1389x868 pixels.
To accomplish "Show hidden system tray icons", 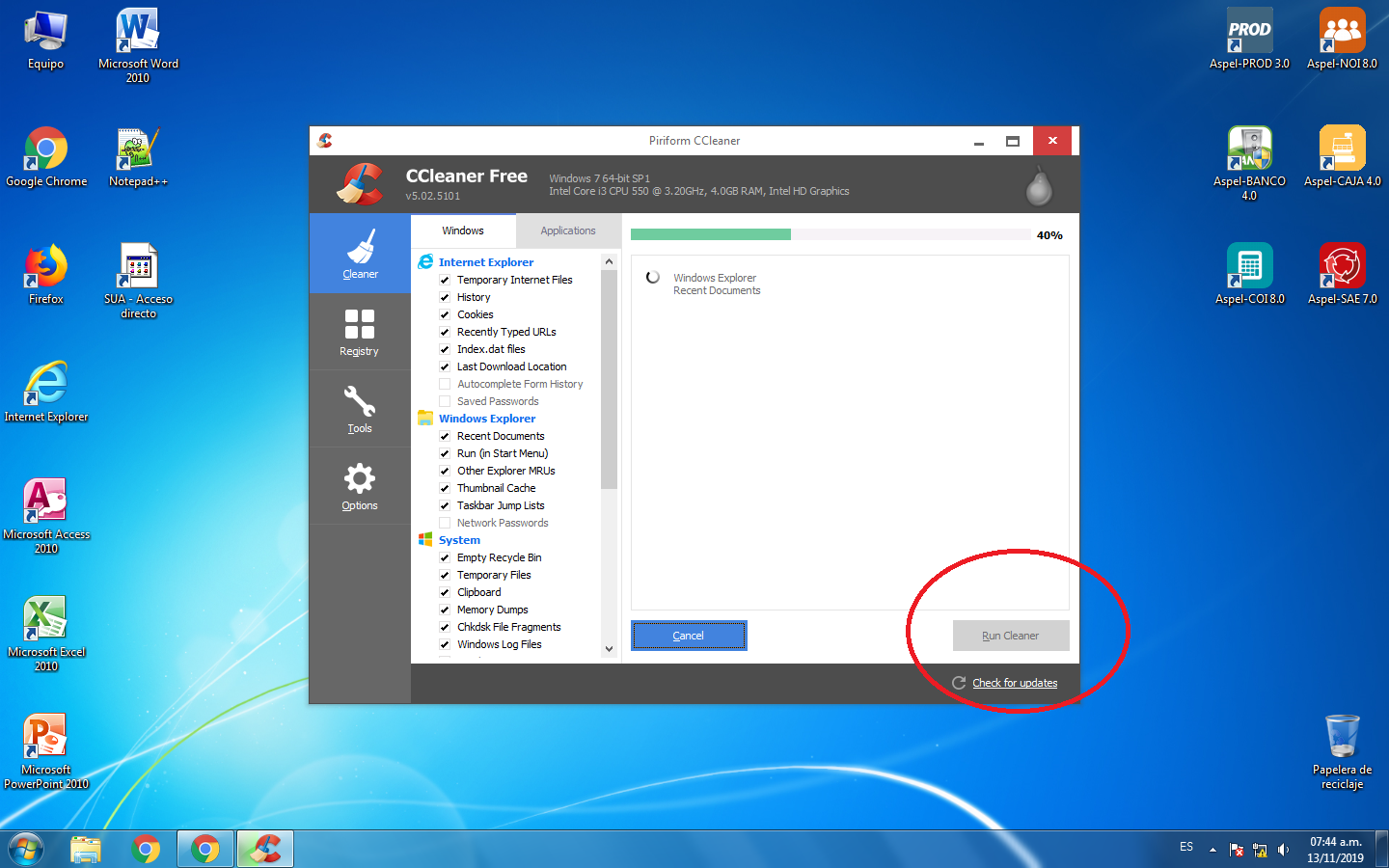I will (x=1212, y=850).
